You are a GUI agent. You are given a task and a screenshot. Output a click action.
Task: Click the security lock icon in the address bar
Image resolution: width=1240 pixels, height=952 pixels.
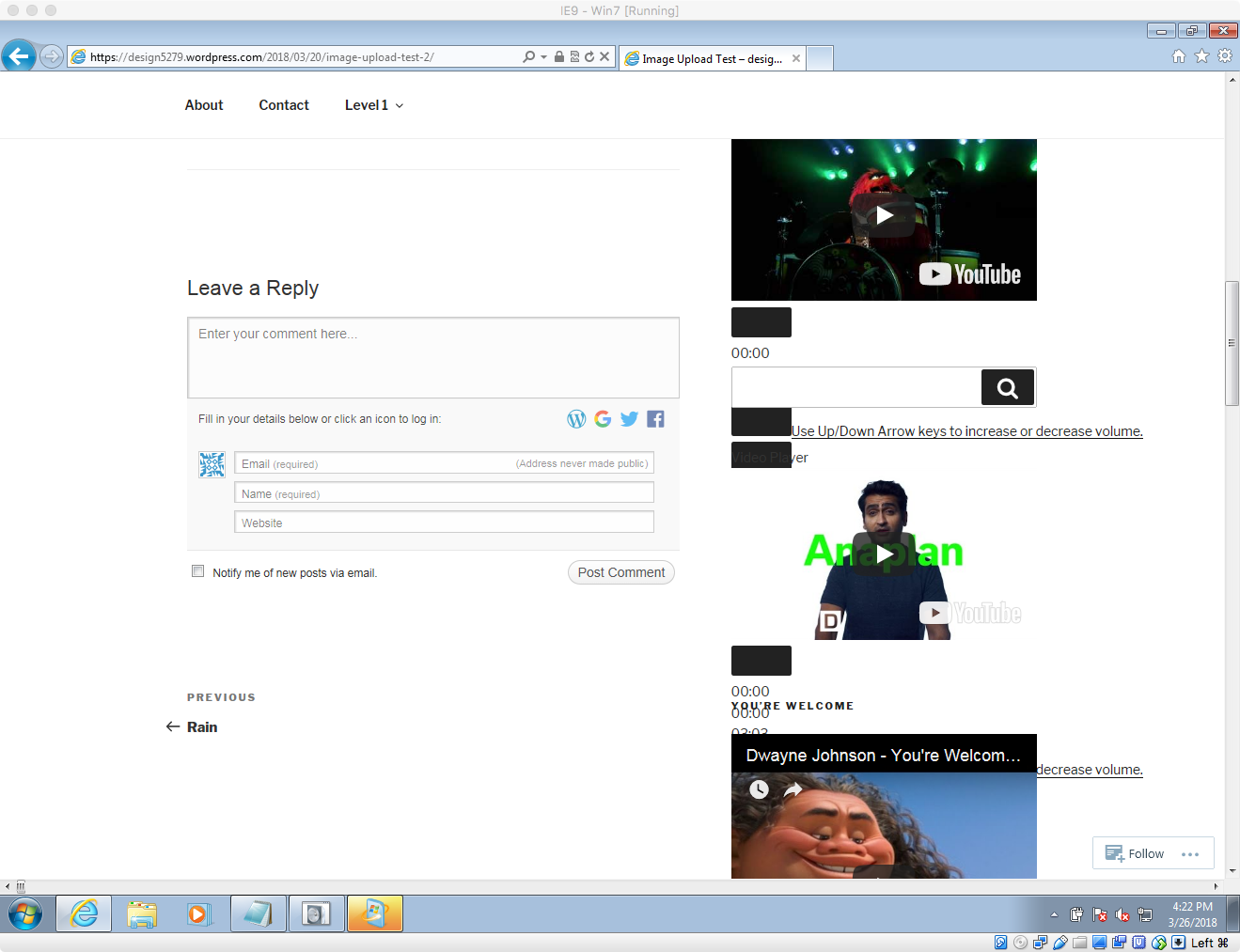pyautogui.click(x=559, y=56)
